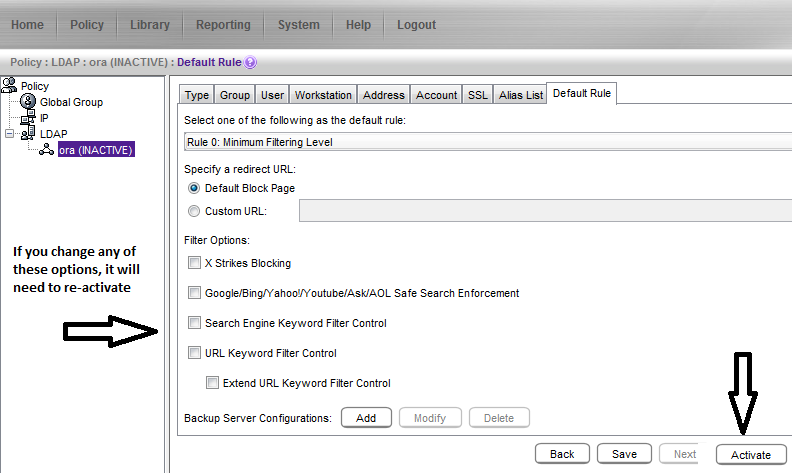Image resolution: width=792 pixels, height=473 pixels.
Task: Select ora (INACTIVE) in policy tree
Action: pyautogui.click(x=96, y=150)
